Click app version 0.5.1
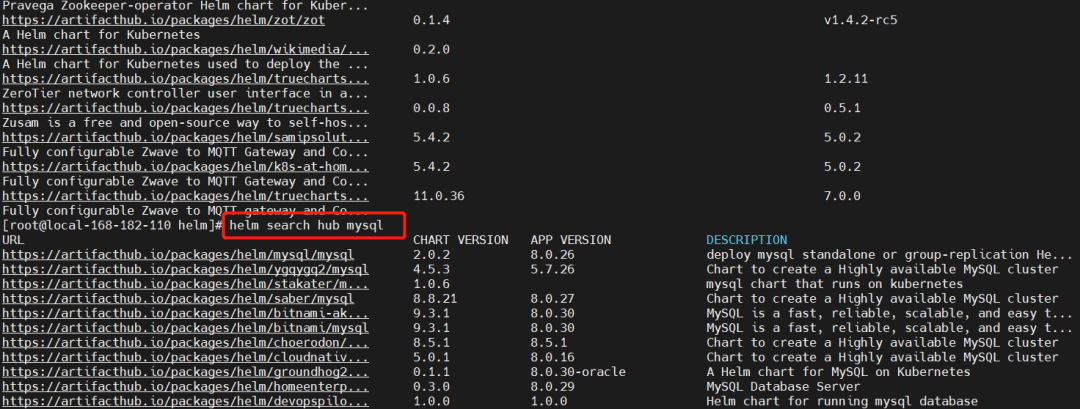1080x409 pixels. [842, 109]
